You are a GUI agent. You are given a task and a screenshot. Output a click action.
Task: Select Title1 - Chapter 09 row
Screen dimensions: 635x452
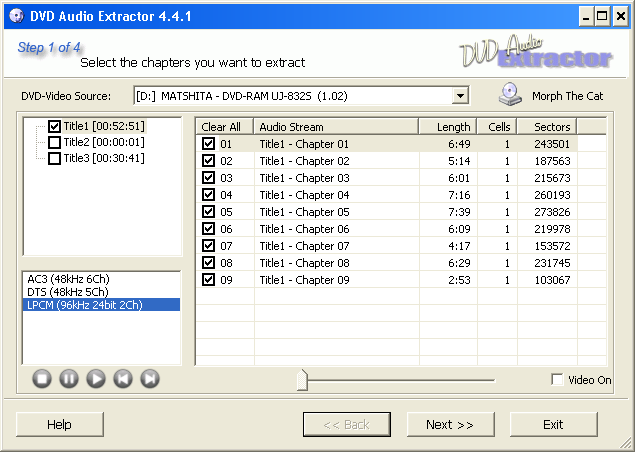point(387,280)
